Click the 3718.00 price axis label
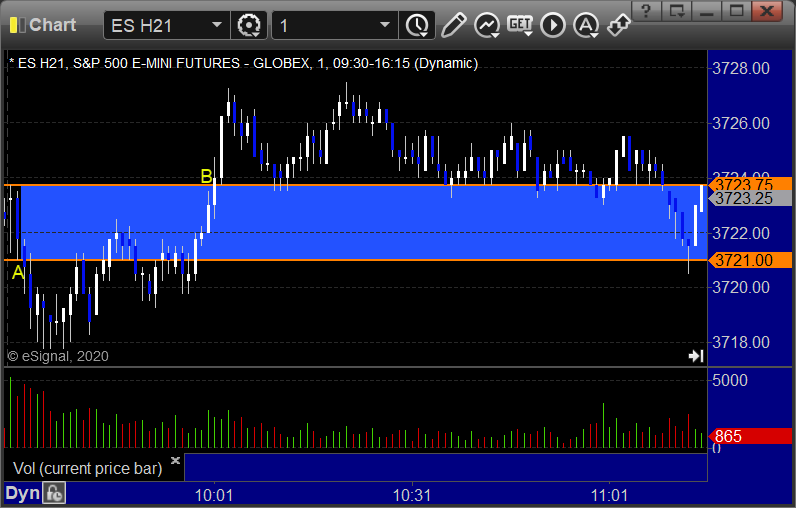Viewport: 796px width, 508px height. coord(741,342)
